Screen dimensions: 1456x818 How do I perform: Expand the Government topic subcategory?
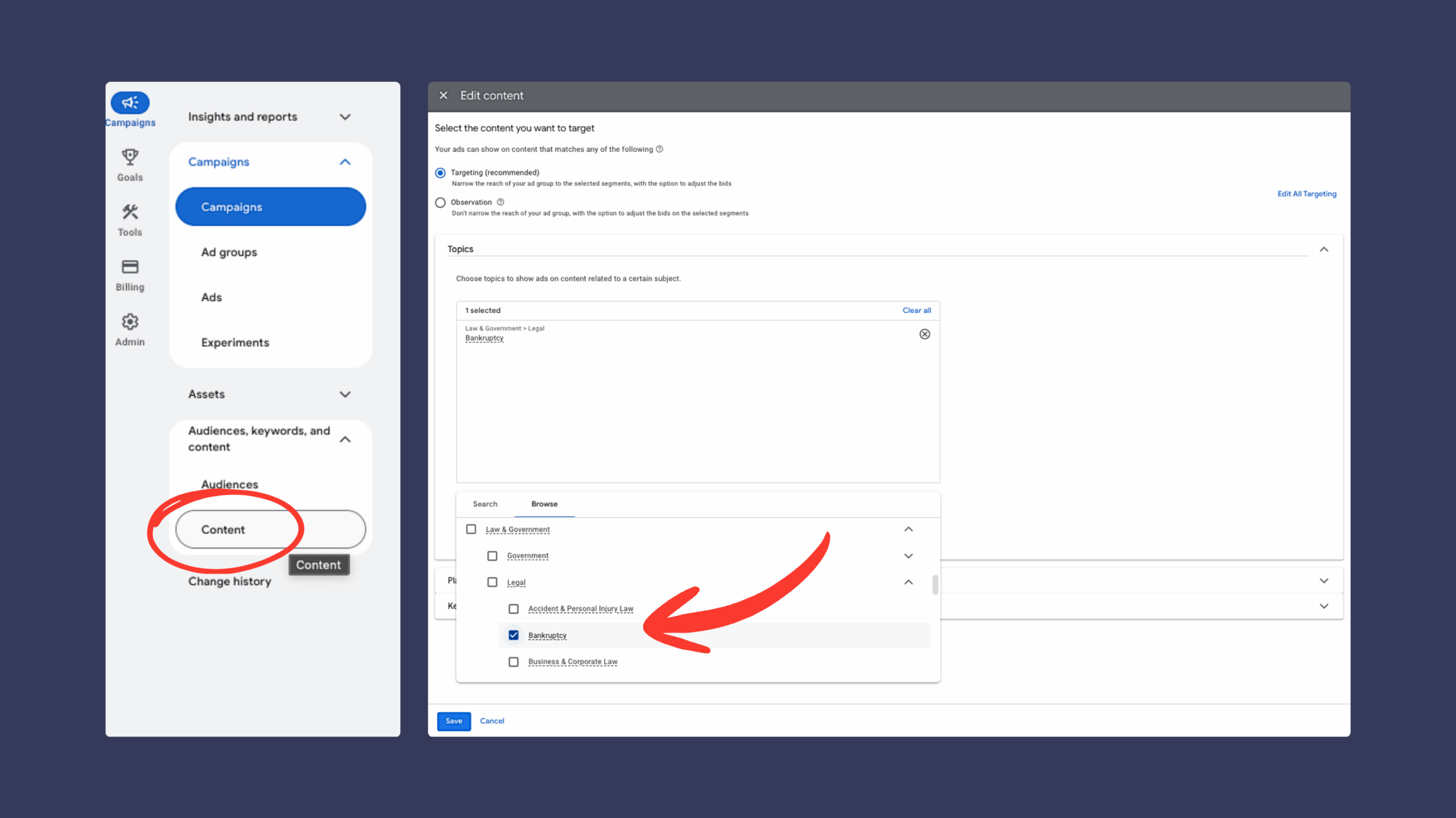pyautogui.click(x=908, y=556)
